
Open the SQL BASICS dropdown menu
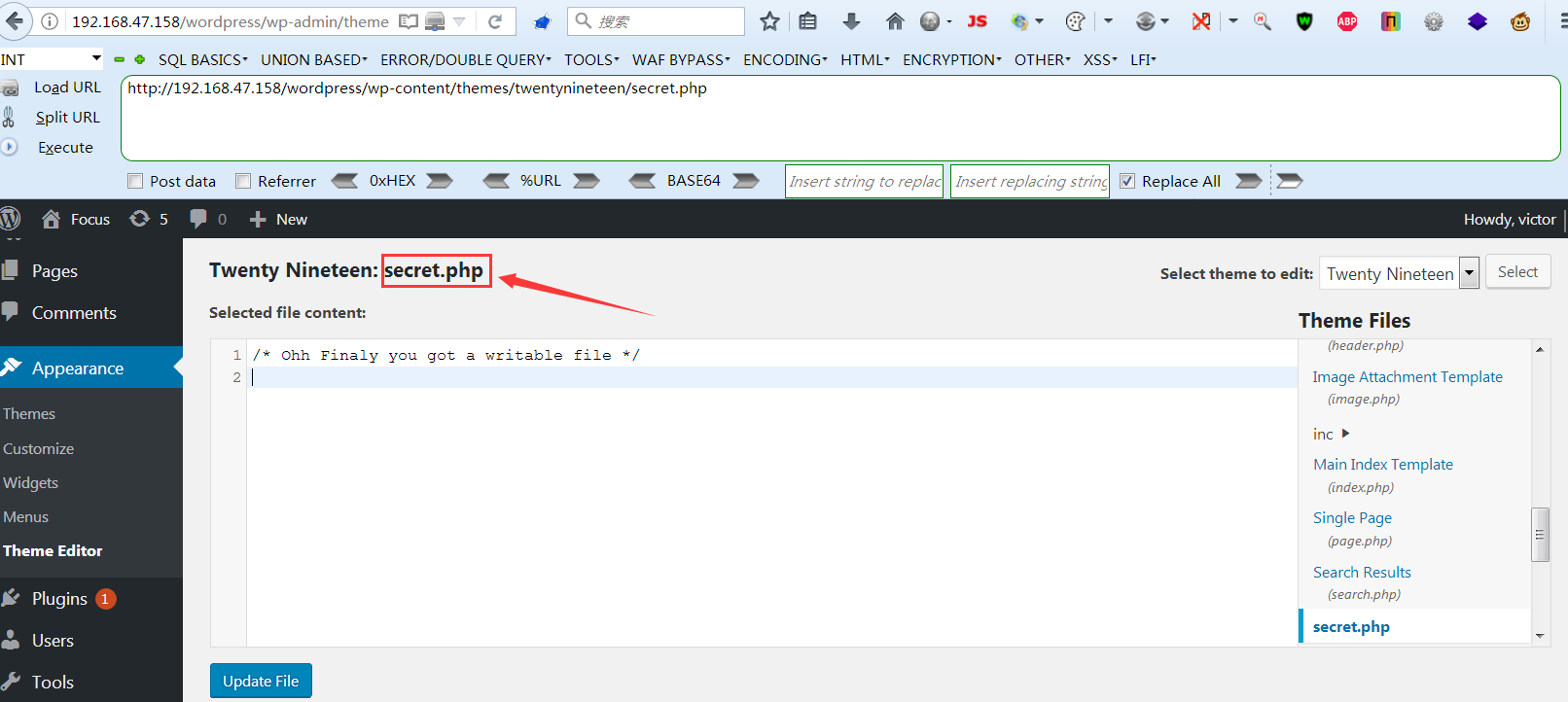[x=202, y=59]
